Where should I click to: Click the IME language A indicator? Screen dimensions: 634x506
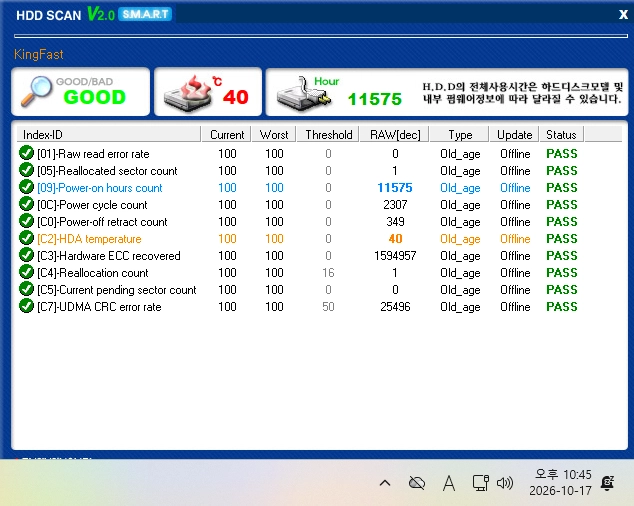click(x=449, y=483)
